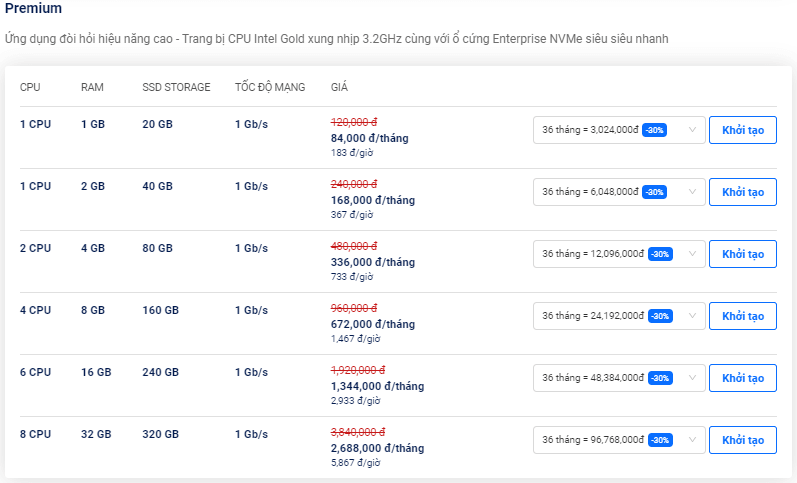Open the 36 tháng = 12,096,000đ dropdown
Viewport: 797px width, 483px height.
(619, 254)
